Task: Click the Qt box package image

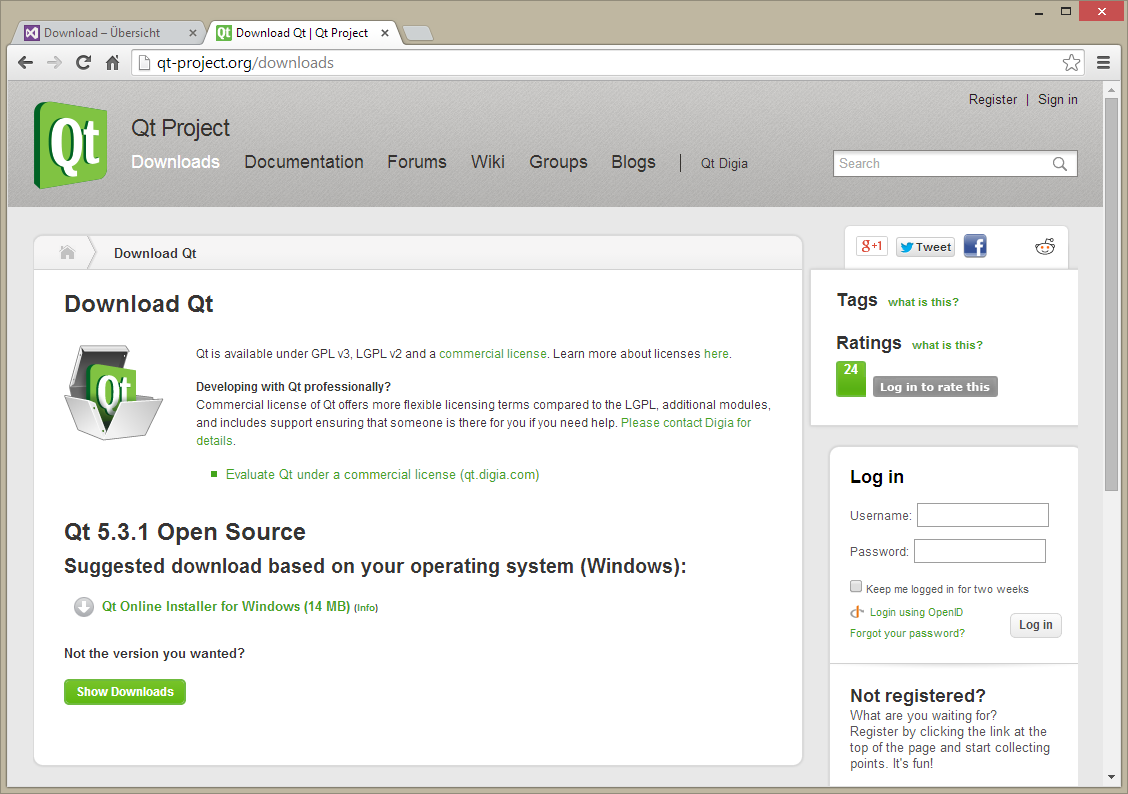Action: [114, 392]
